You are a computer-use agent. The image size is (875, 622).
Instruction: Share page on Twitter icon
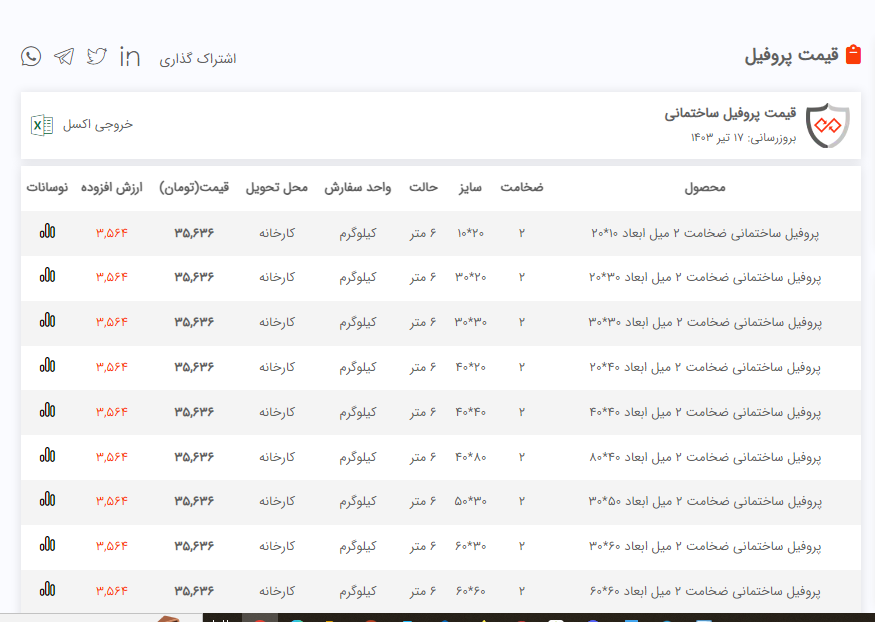pyautogui.click(x=97, y=56)
